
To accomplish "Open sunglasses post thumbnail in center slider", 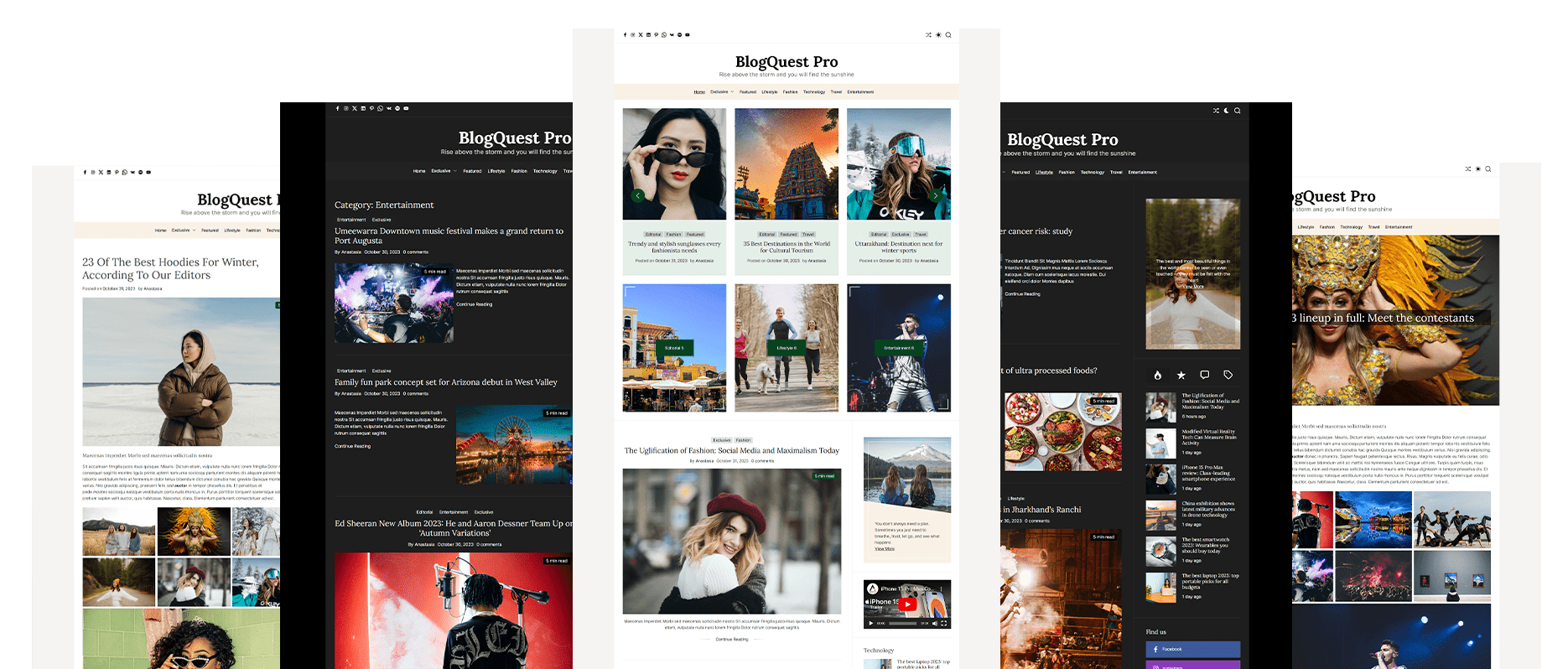I will 674,164.
